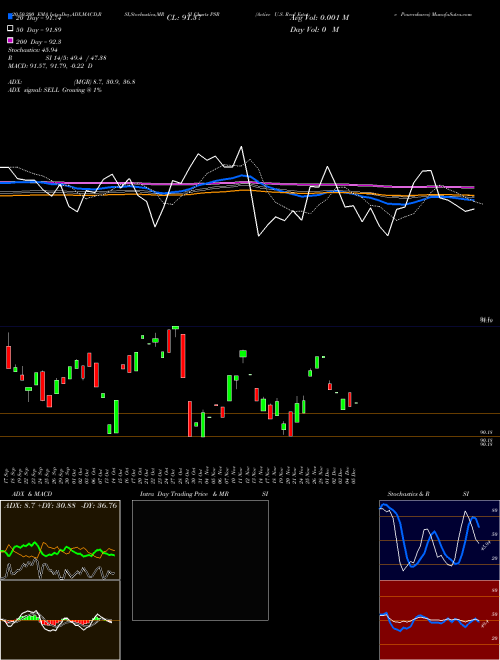Click the 'CL: 91.37' closing price text
Image resolution: width=500 pixels, height=660 pixels.
click(184, 18)
